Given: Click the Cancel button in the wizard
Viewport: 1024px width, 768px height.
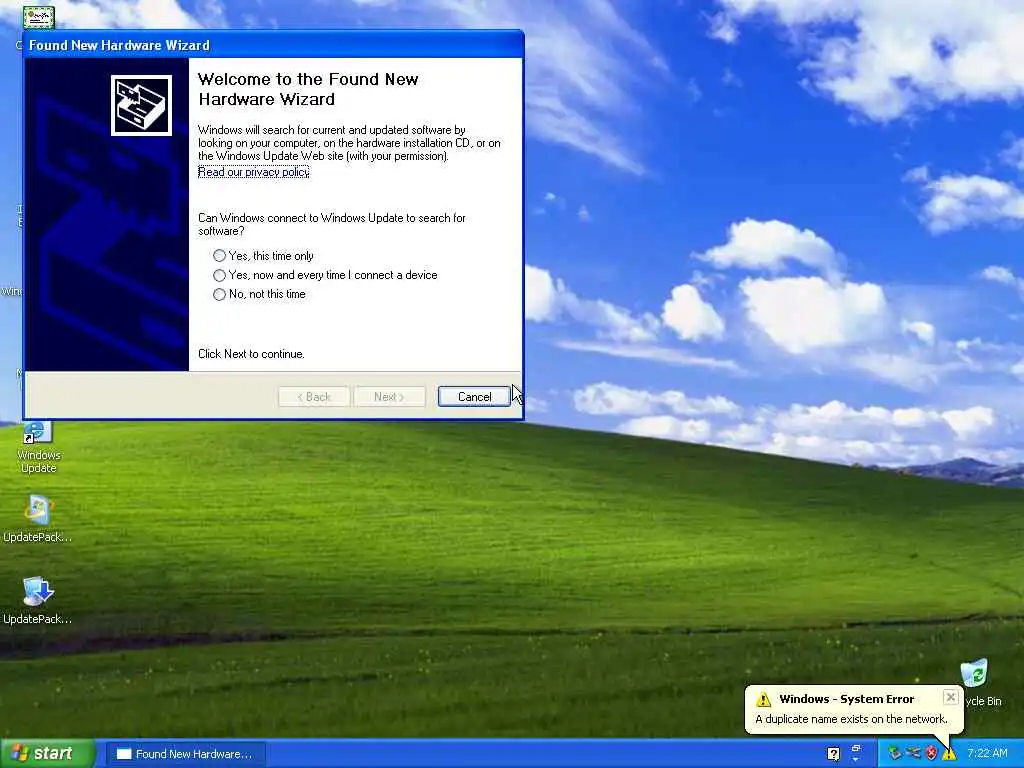Looking at the screenshot, I should click(474, 396).
